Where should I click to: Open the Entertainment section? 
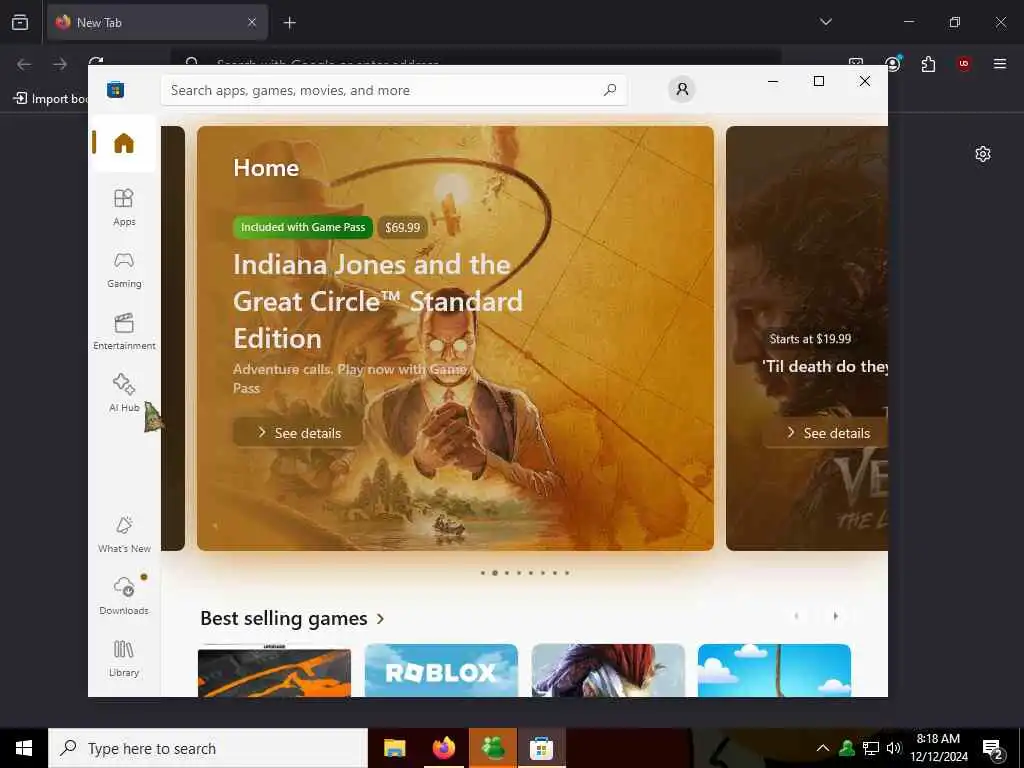point(123,332)
